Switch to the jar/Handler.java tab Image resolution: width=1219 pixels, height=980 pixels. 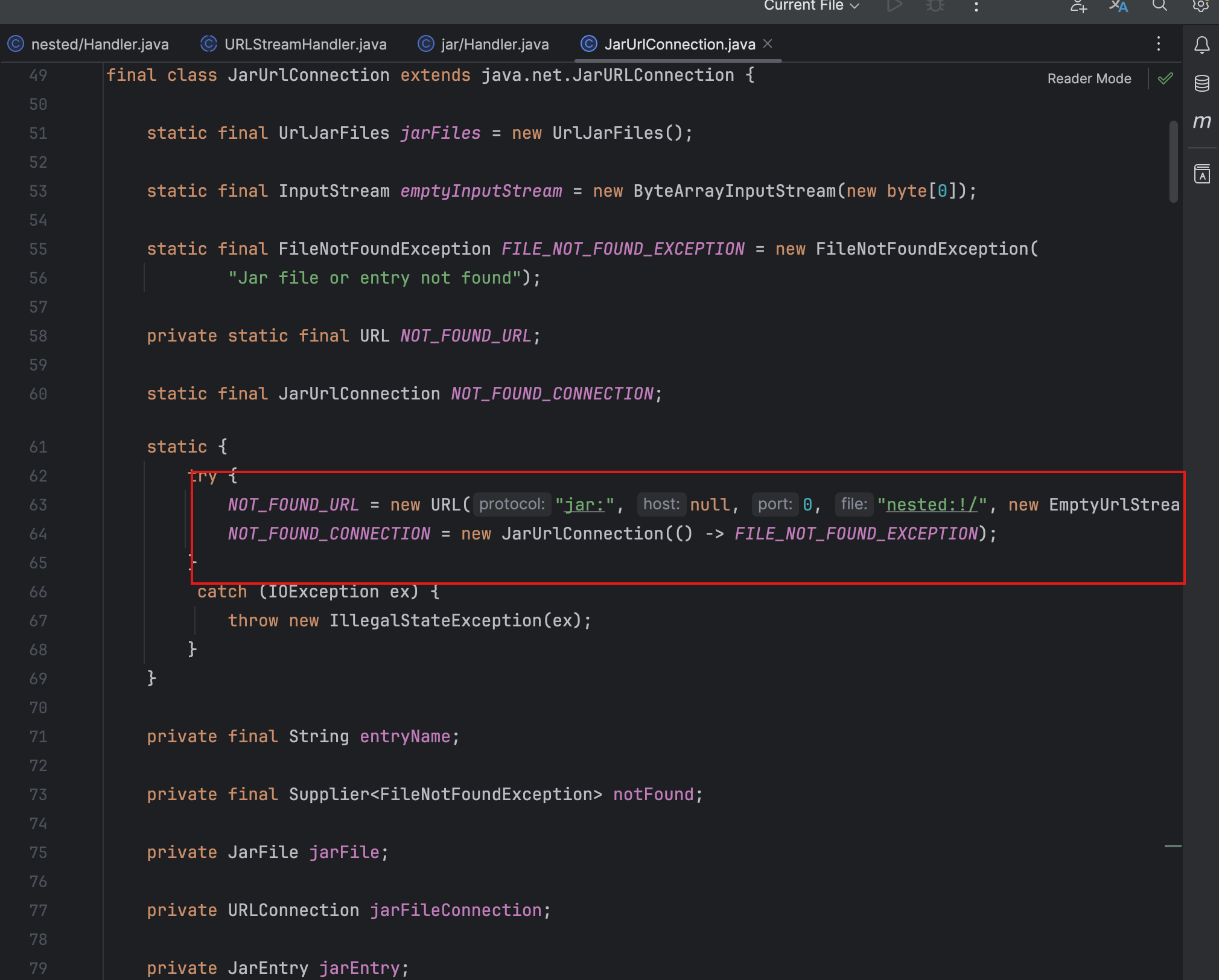[495, 43]
